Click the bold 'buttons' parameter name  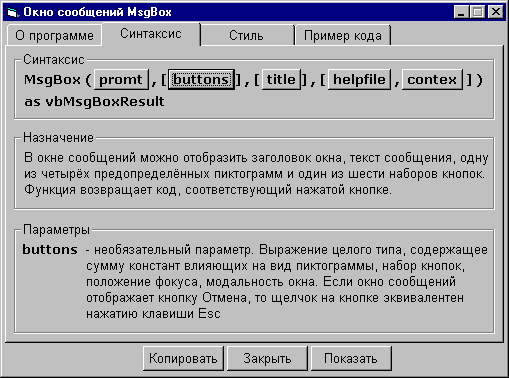[x=50, y=250]
